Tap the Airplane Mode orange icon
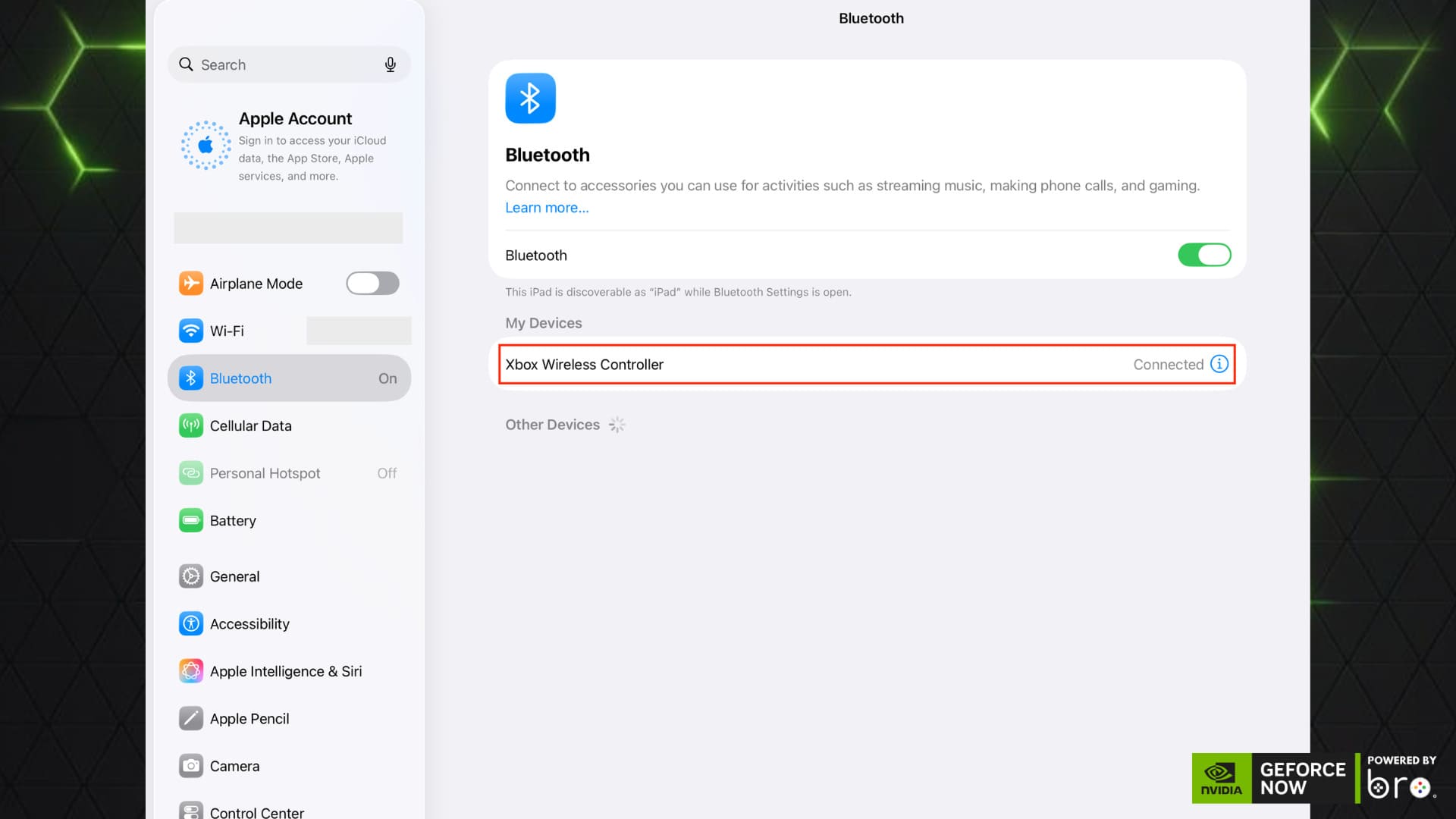 point(191,283)
